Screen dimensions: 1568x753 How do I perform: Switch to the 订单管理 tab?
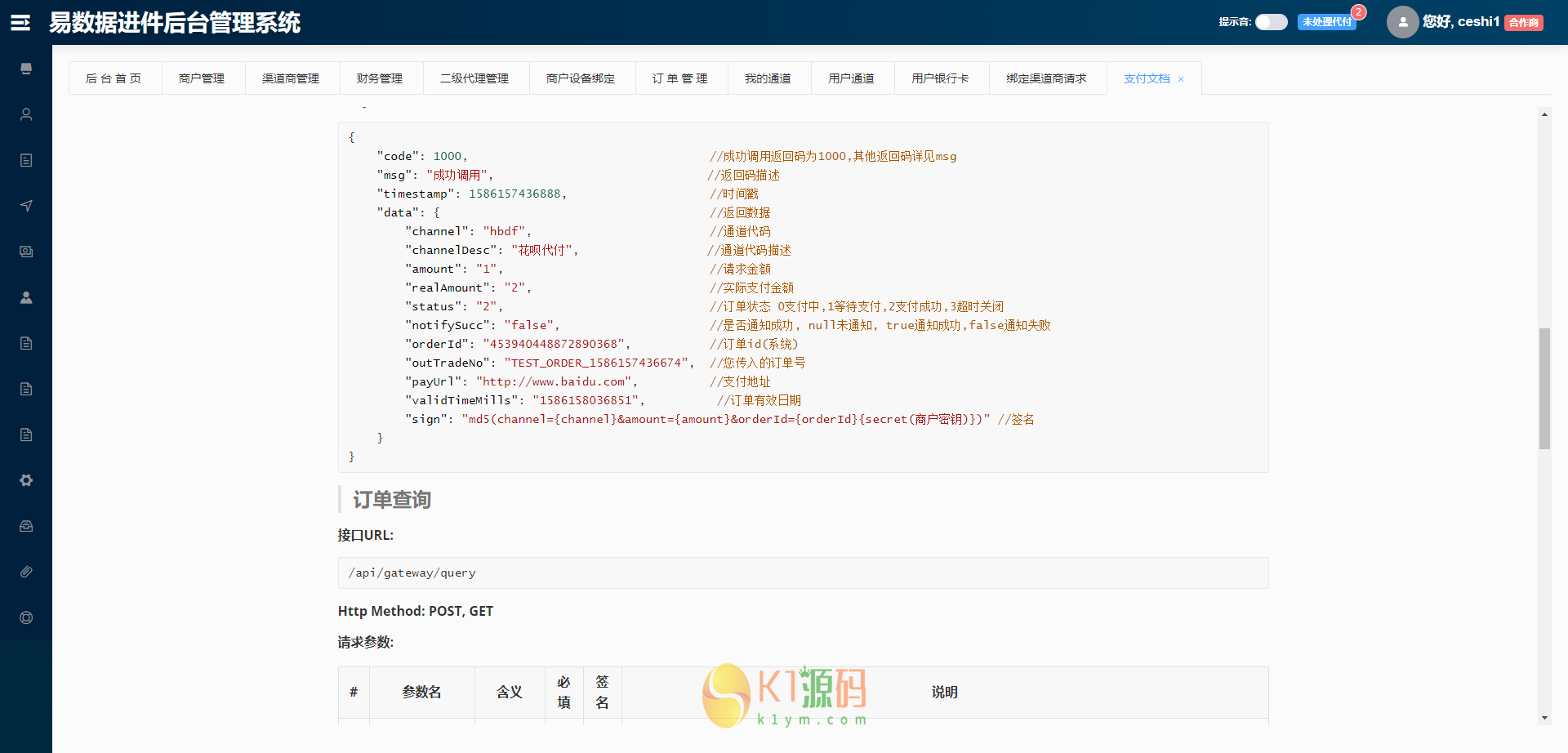(x=680, y=78)
